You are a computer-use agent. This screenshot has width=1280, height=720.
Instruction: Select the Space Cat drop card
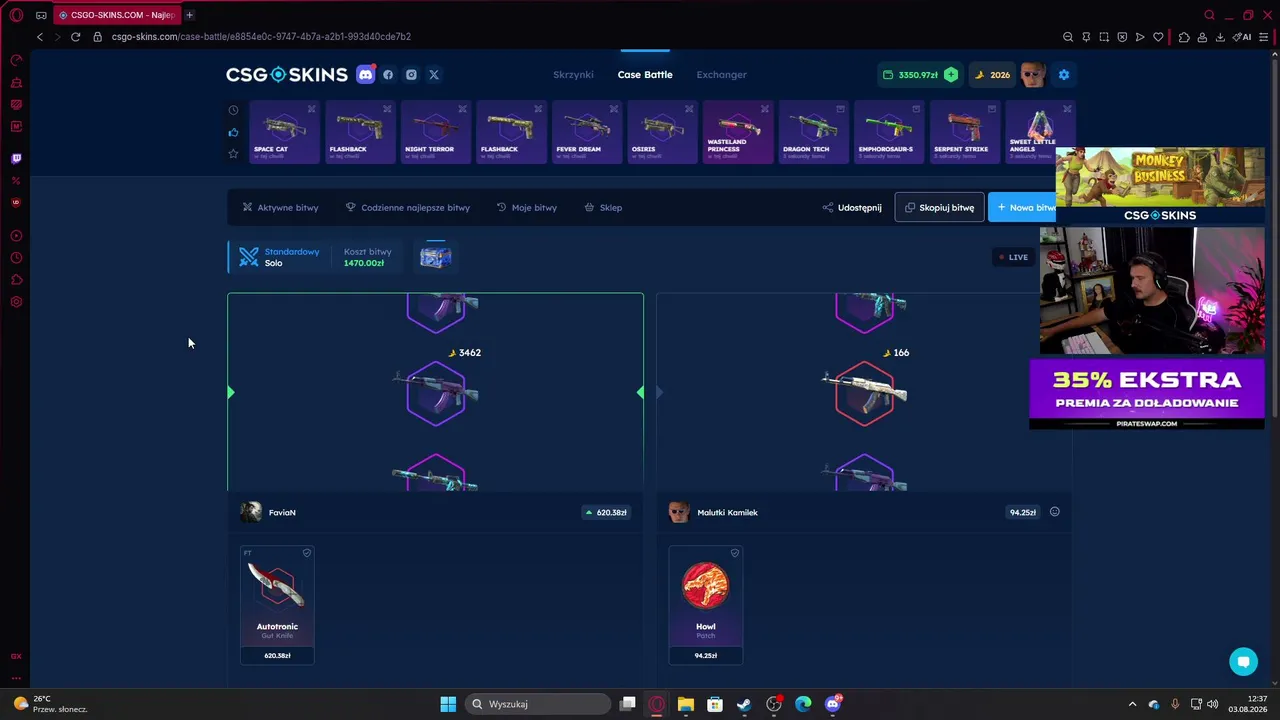[x=284, y=132]
